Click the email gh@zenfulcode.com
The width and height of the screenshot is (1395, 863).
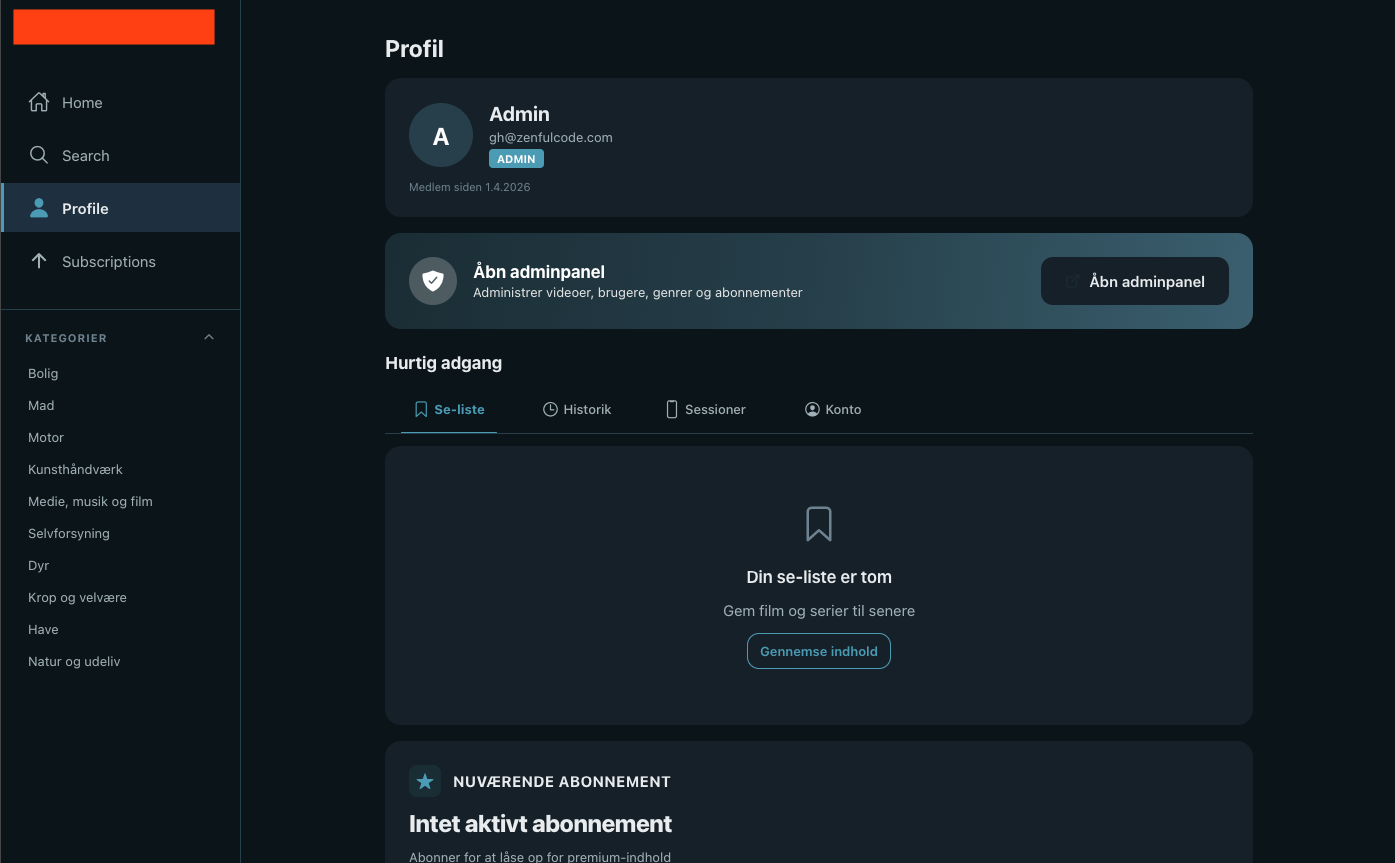(551, 137)
